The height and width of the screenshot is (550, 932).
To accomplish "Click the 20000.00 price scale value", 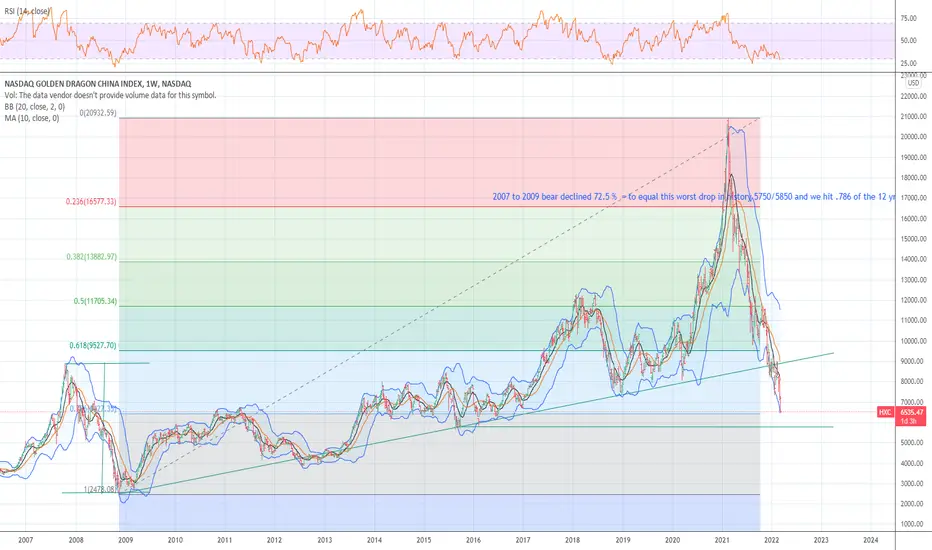I will [914, 137].
